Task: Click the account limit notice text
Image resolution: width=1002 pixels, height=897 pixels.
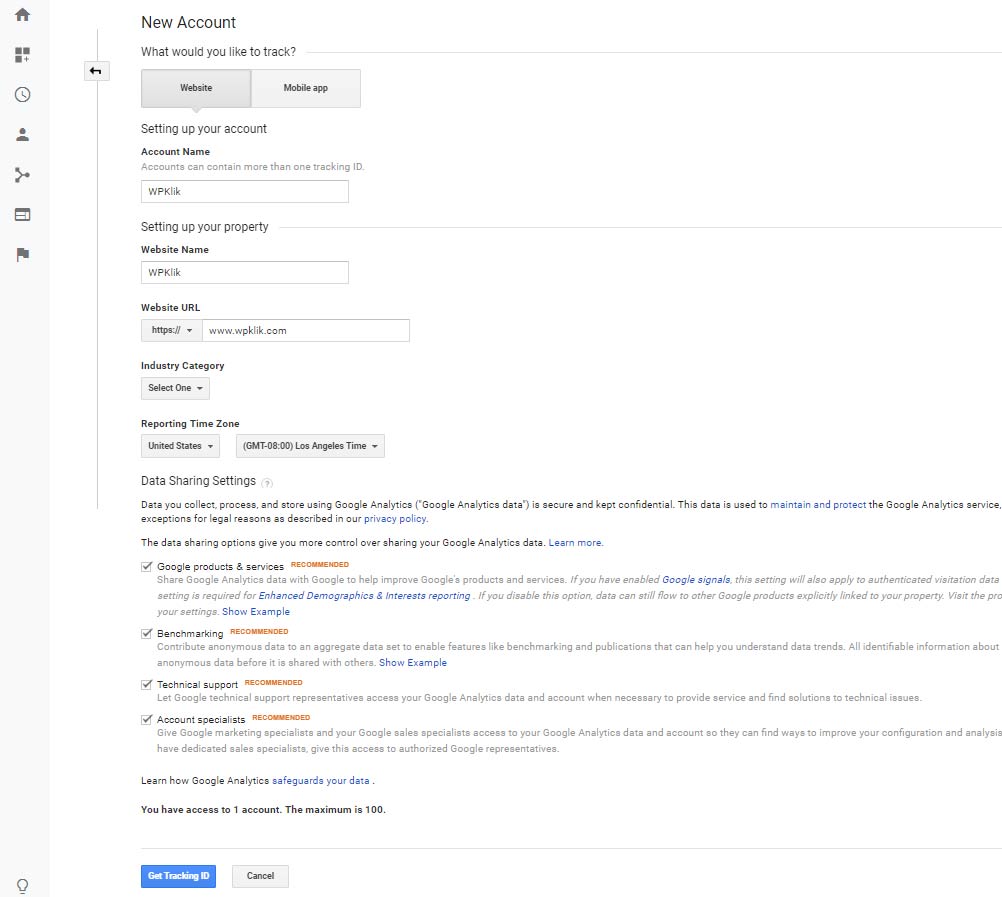Action: [x=263, y=810]
